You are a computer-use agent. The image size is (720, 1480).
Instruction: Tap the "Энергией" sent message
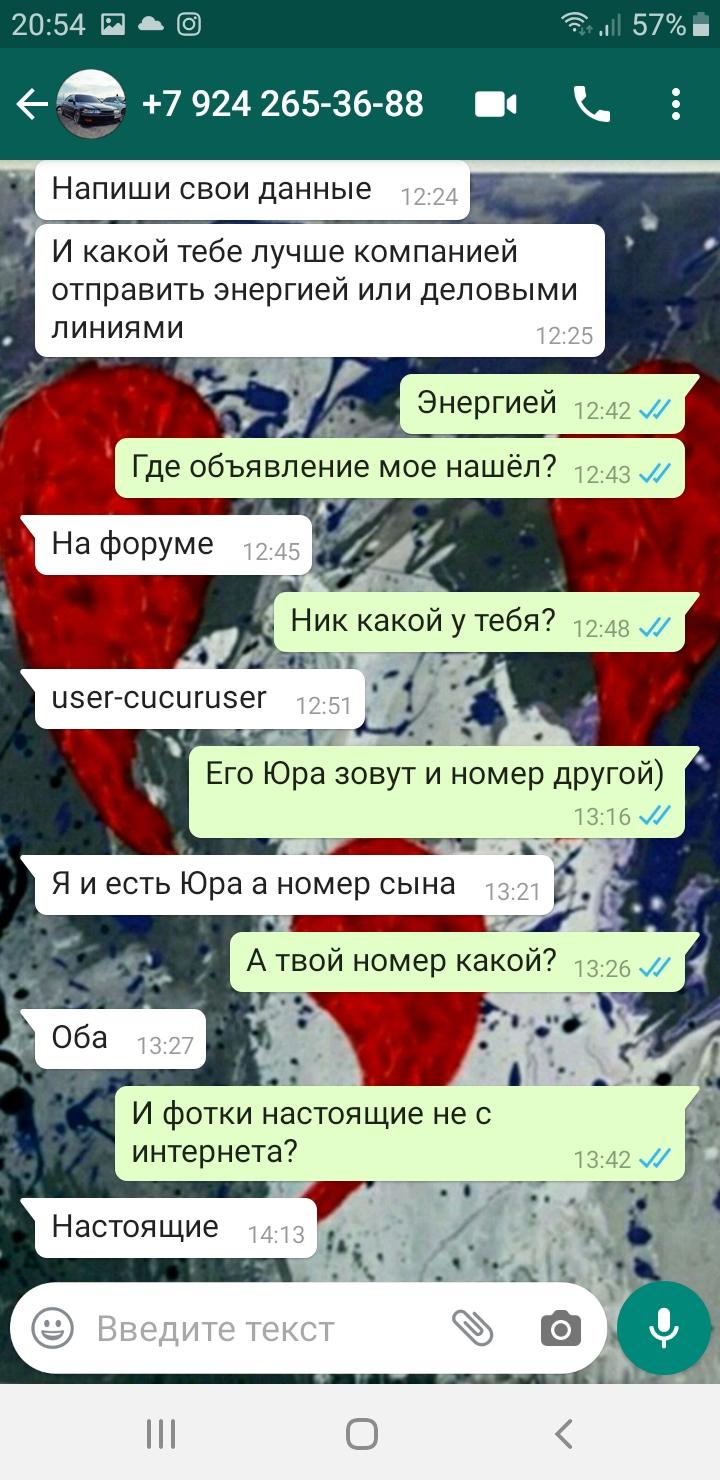pyautogui.click(x=542, y=405)
